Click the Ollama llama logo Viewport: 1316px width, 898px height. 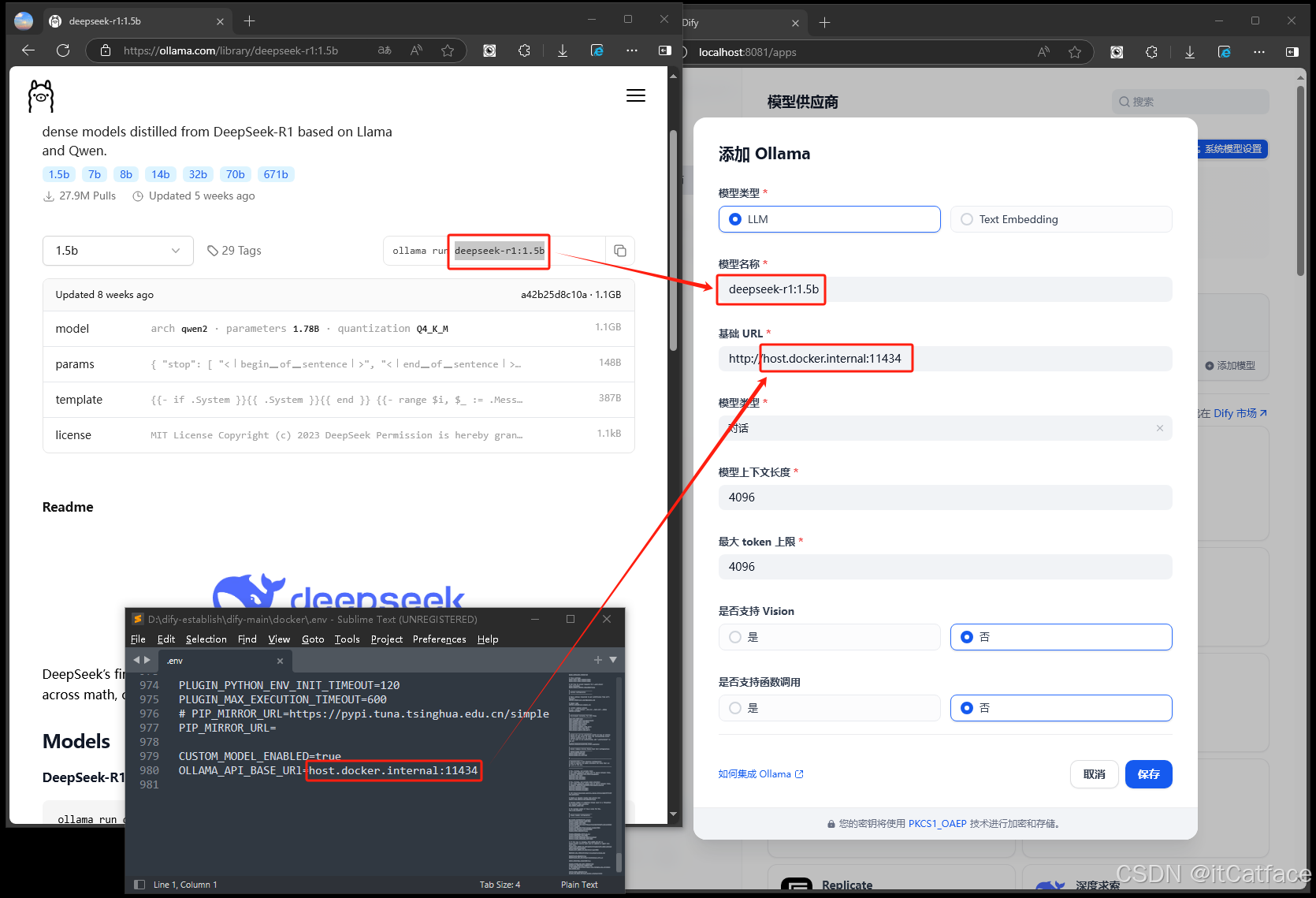41,96
